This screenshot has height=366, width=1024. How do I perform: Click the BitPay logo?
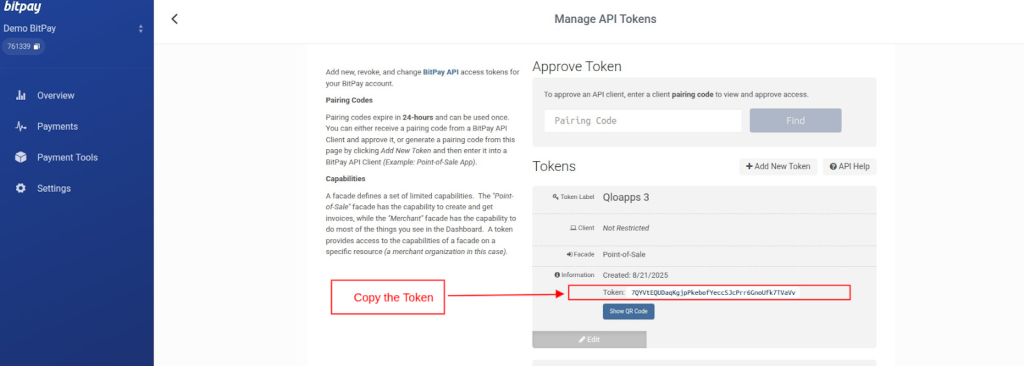coord(23,7)
